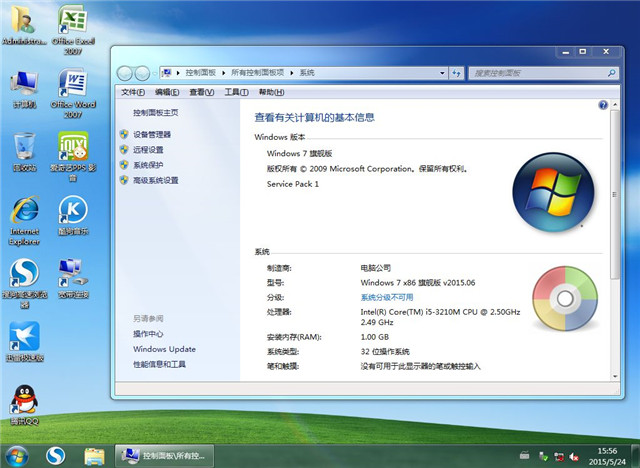Click the 酷狗音乐 desktop icon
The width and height of the screenshot is (640, 468).
click(72, 214)
